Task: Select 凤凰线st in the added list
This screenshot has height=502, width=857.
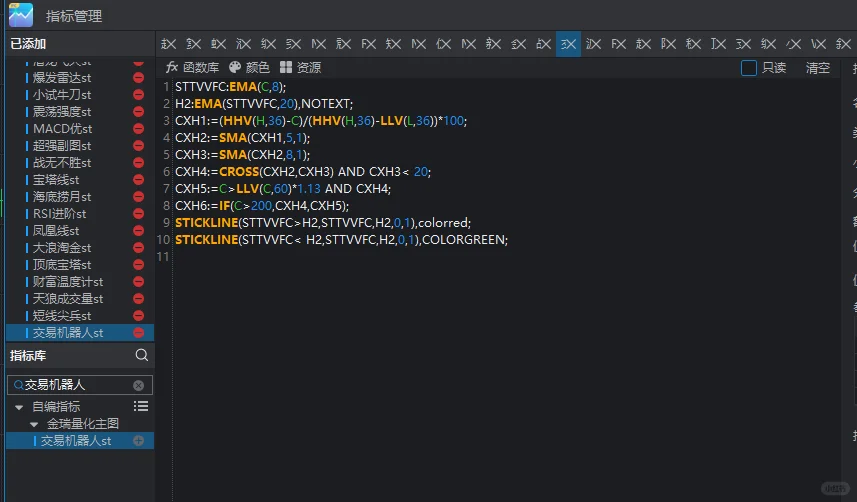Action: [x=56, y=230]
